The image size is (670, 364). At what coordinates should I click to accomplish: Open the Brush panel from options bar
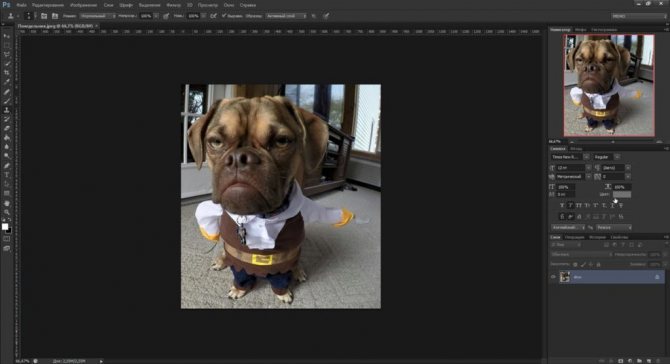point(44,16)
